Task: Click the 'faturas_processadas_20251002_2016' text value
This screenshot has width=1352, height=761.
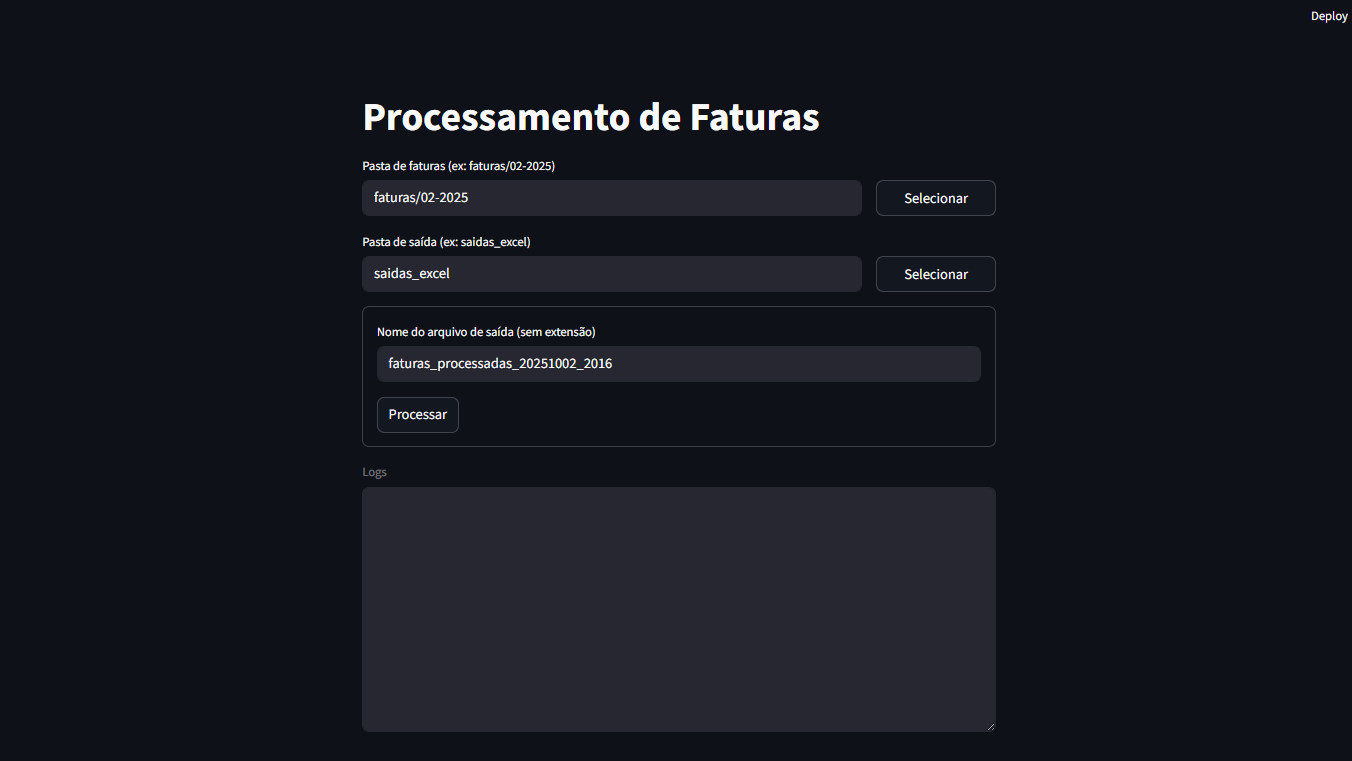Action: [500, 364]
